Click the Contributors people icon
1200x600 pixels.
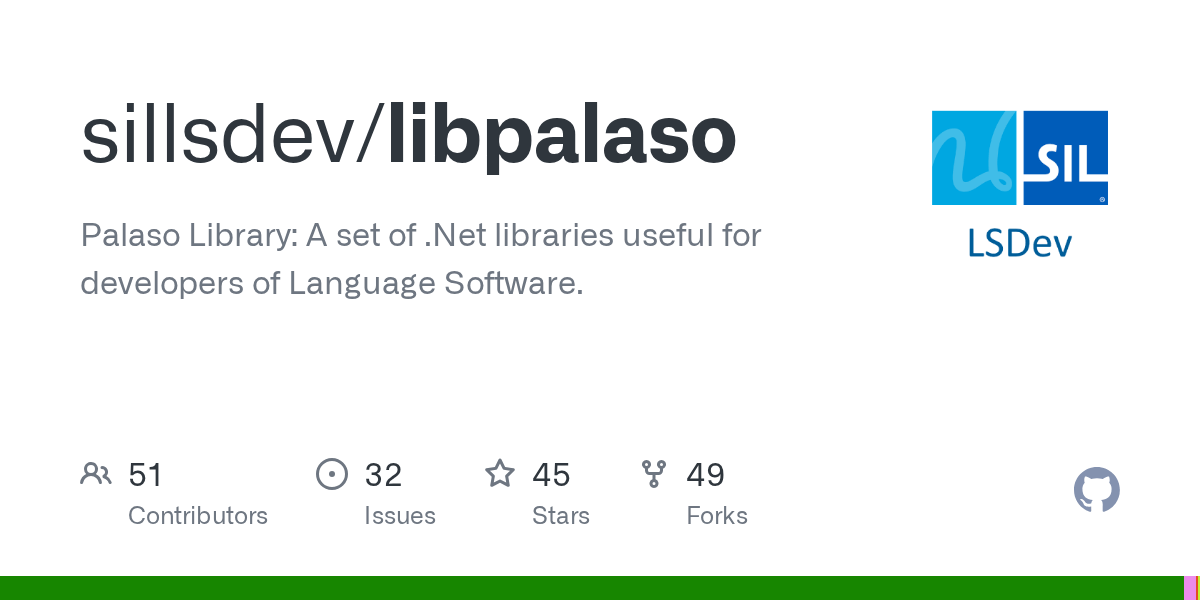pyautogui.click(x=96, y=474)
